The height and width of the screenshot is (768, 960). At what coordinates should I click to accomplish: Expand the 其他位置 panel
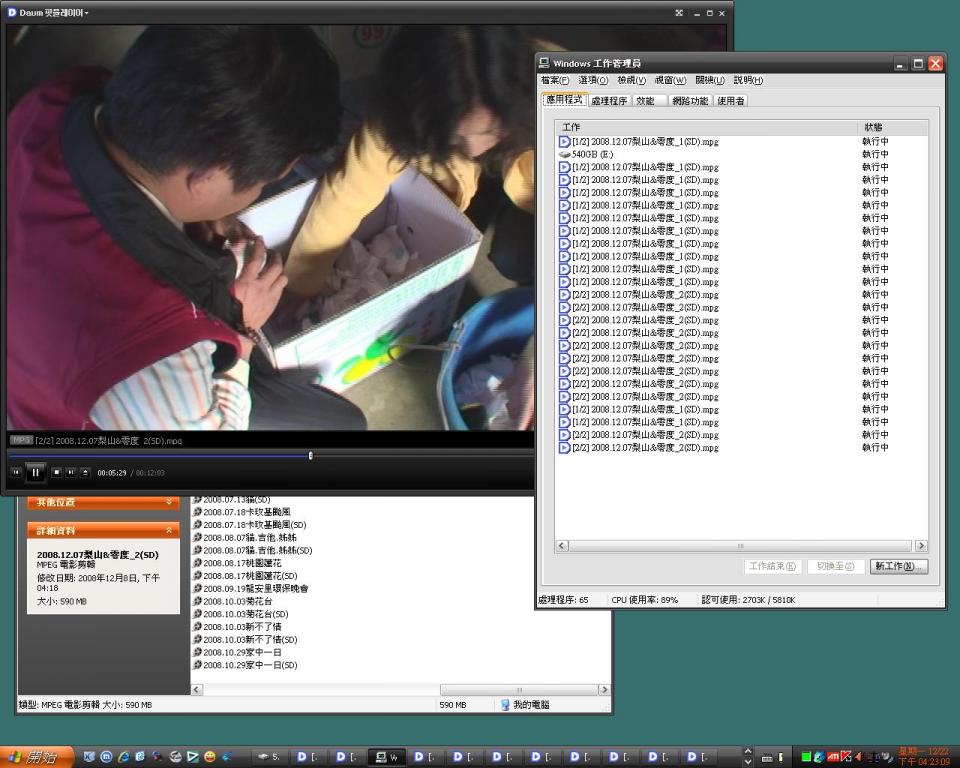coord(169,502)
